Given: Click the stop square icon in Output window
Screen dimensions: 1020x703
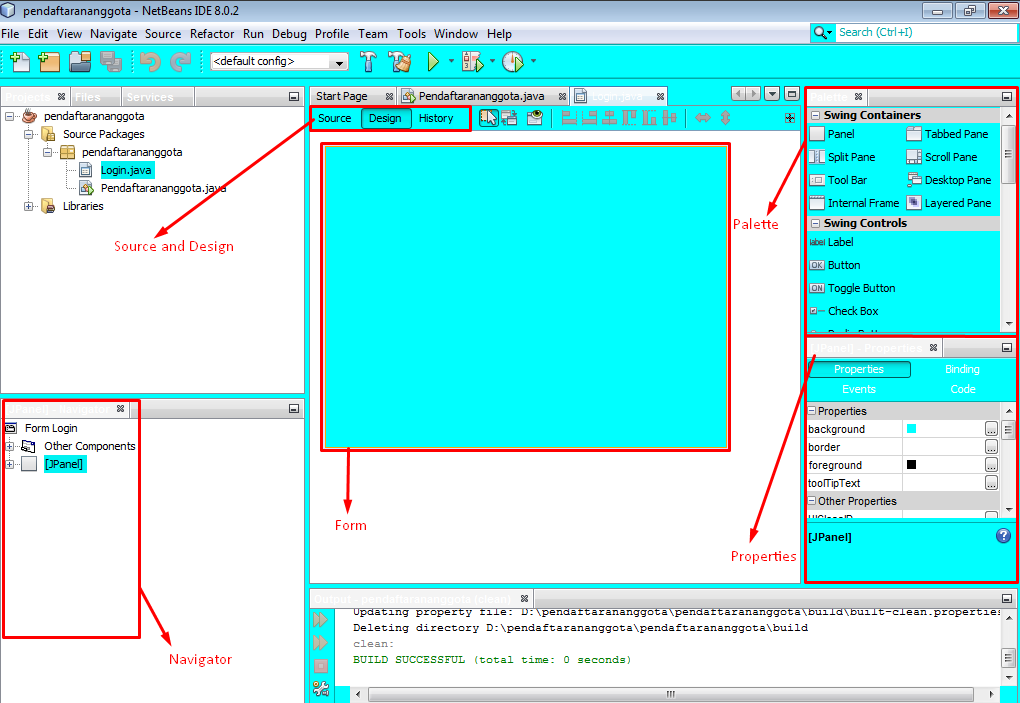Looking at the screenshot, I should click(321, 666).
